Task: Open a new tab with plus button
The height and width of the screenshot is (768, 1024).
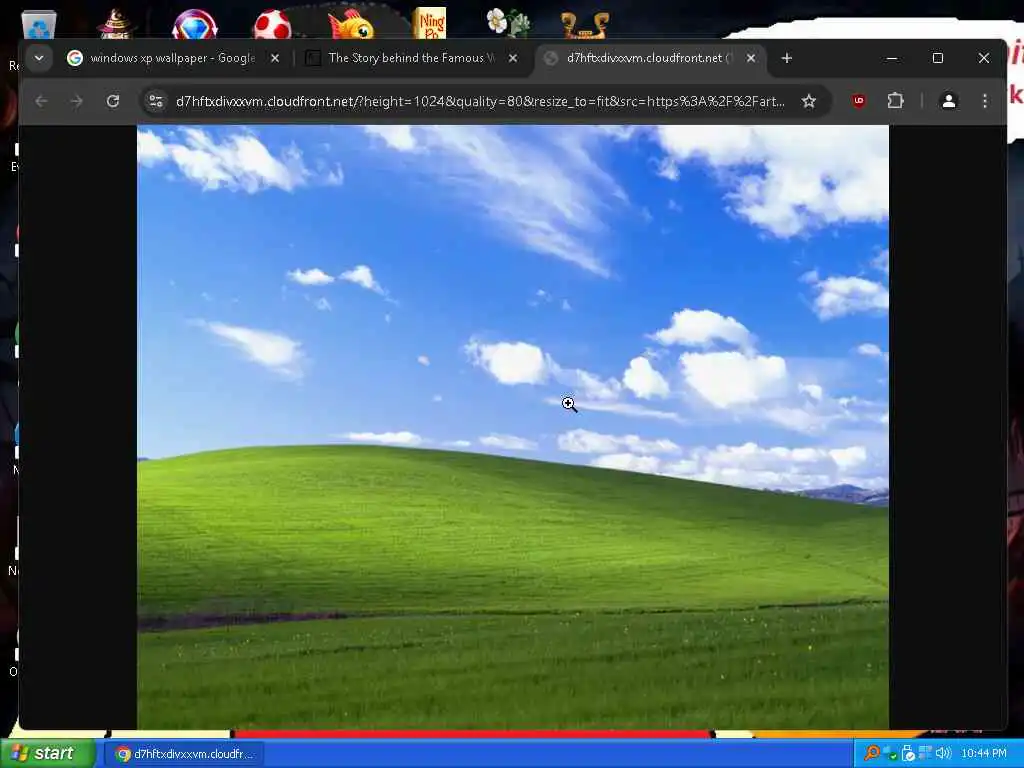Action: 787,58
